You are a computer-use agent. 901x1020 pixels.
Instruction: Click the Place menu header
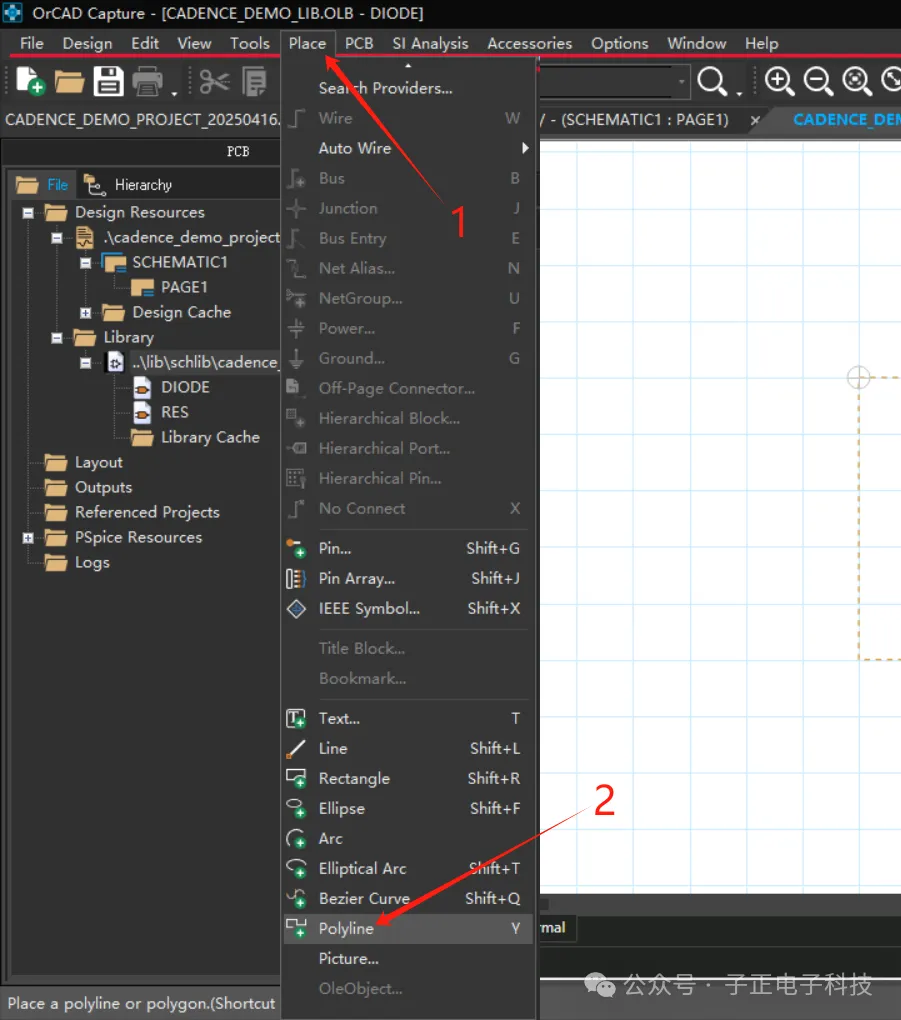(x=307, y=44)
